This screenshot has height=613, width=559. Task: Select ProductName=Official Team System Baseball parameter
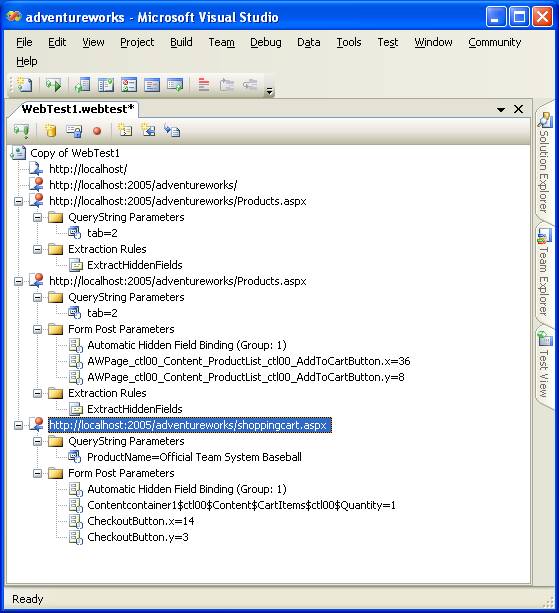tap(194, 457)
